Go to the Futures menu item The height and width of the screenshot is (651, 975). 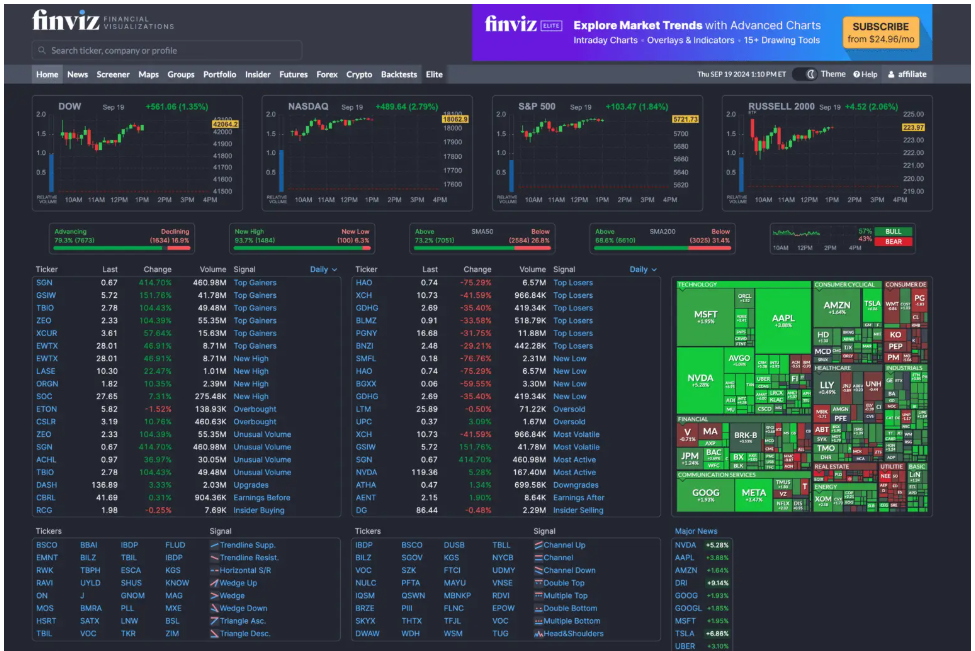point(293,74)
